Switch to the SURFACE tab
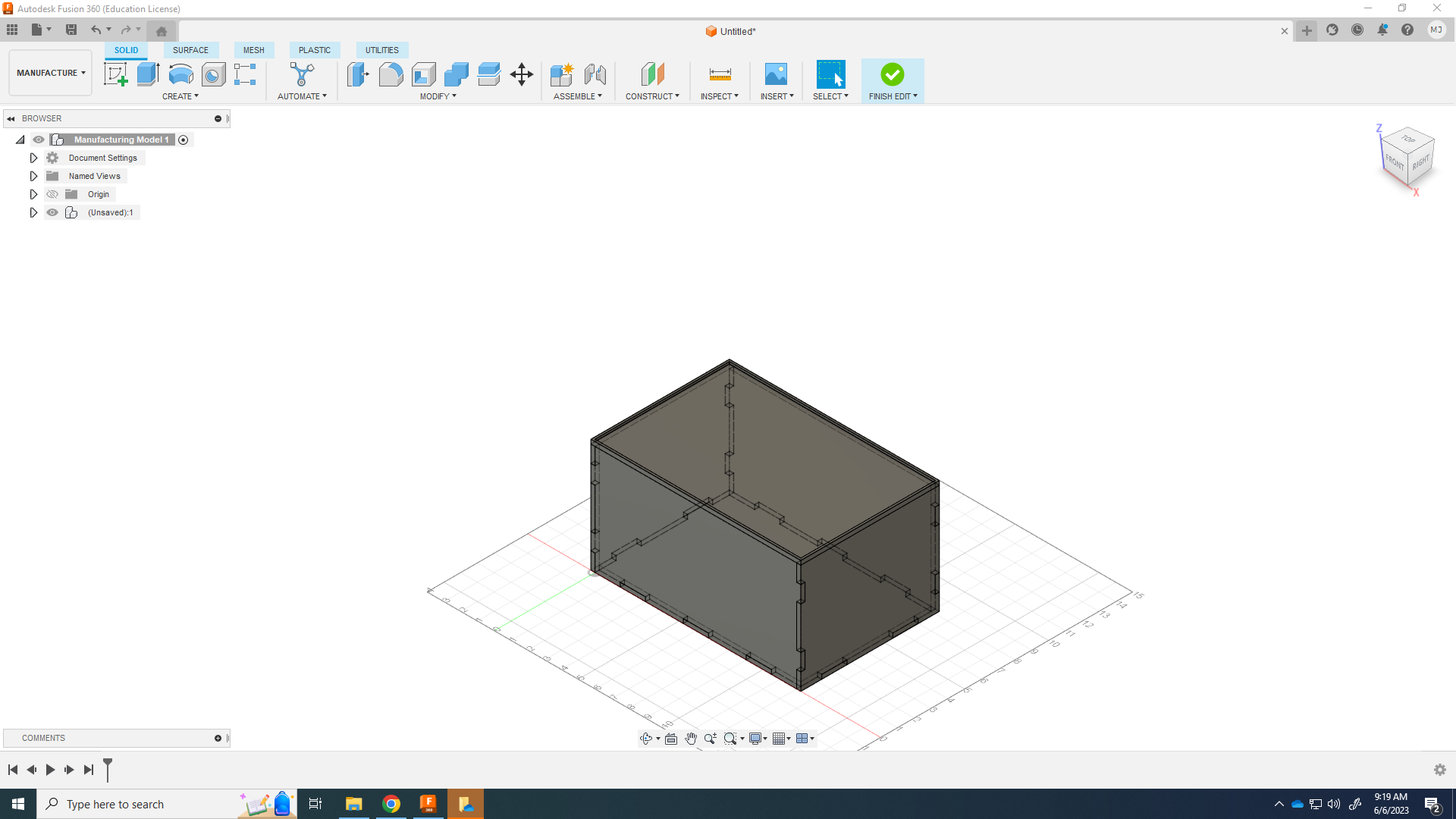The height and width of the screenshot is (819, 1456). point(190,50)
